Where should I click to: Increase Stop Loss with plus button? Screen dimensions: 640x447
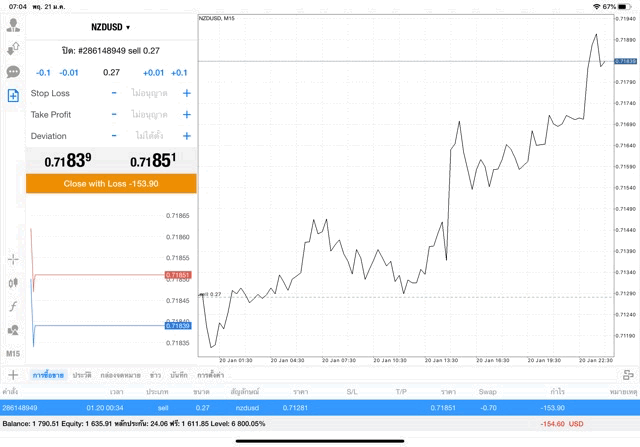(x=186, y=93)
